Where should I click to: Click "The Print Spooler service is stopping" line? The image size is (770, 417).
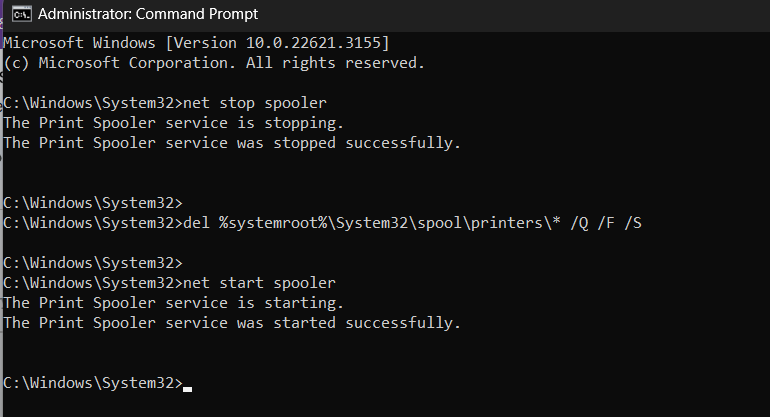(x=173, y=123)
